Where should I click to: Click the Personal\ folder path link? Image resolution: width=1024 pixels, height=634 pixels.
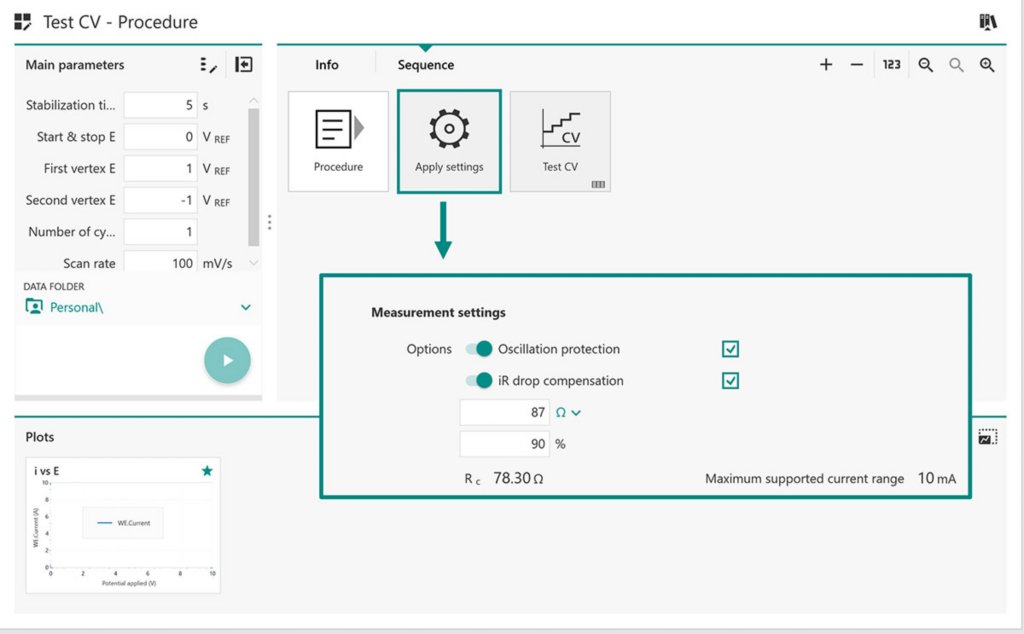click(x=76, y=307)
